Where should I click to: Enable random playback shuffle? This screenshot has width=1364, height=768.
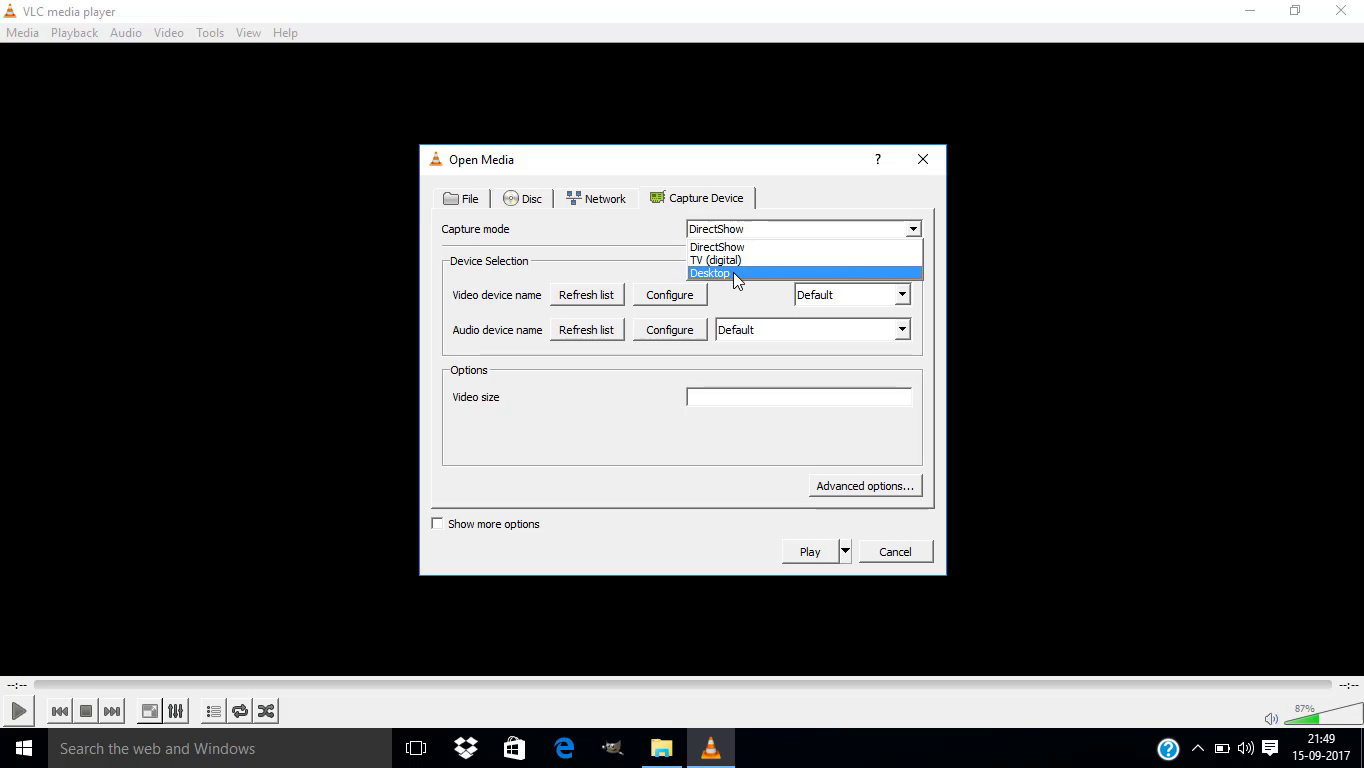click(266, 711)
